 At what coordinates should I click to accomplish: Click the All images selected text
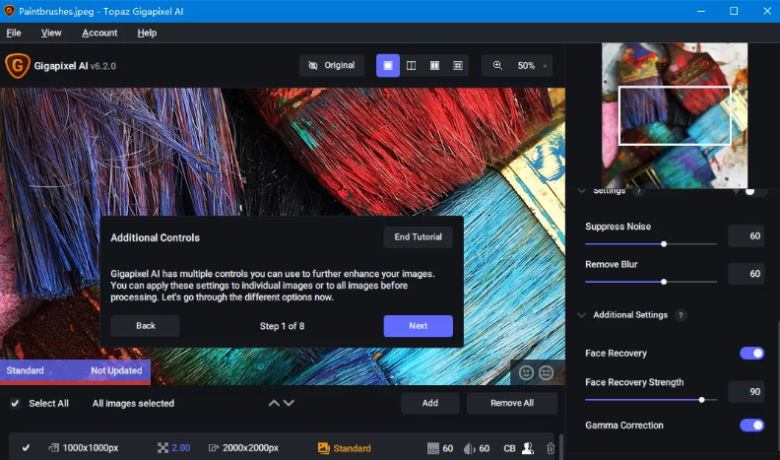coord(133,403)
